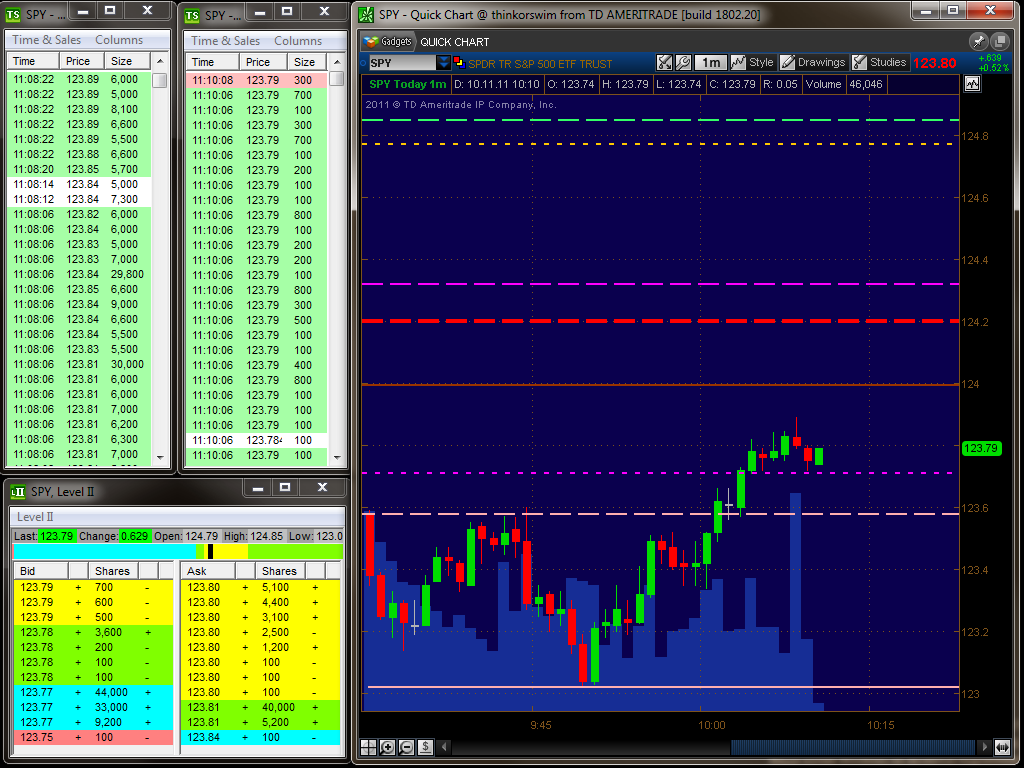Click the green 123.79 price label on axis
The image size is (1024, 768).
(x=982, y=448)
